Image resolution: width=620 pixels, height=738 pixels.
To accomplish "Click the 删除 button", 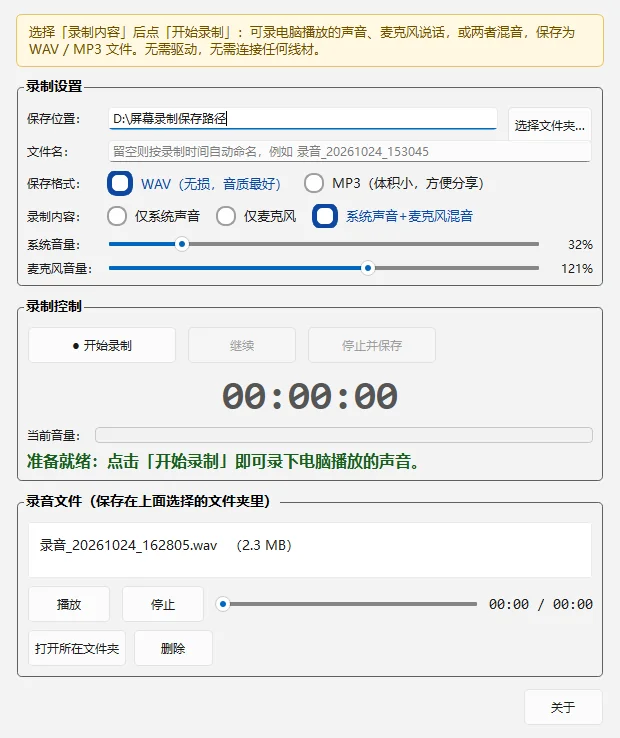I will [173, 648].
